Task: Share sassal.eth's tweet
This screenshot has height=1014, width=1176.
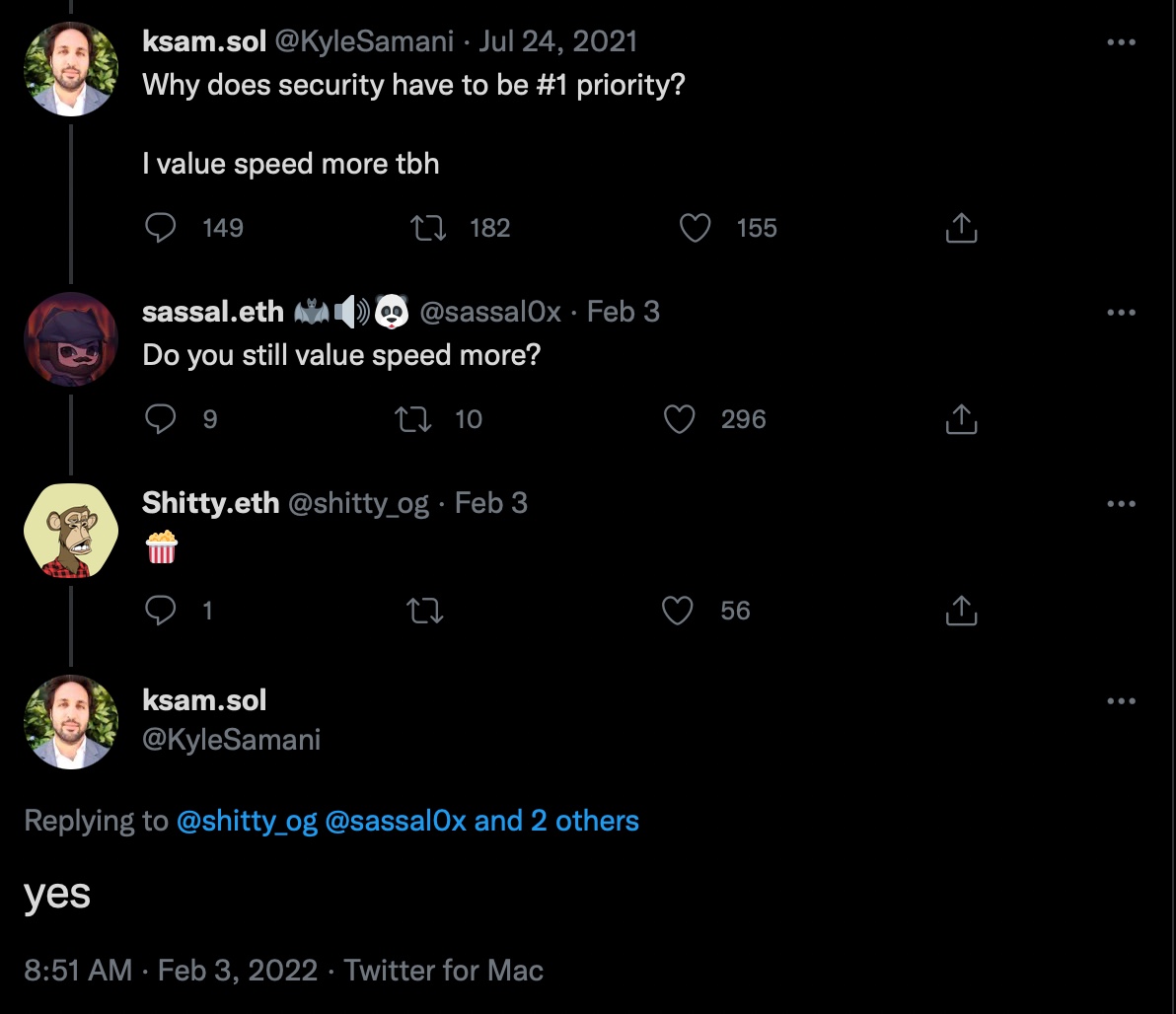Action: [961, 420]
